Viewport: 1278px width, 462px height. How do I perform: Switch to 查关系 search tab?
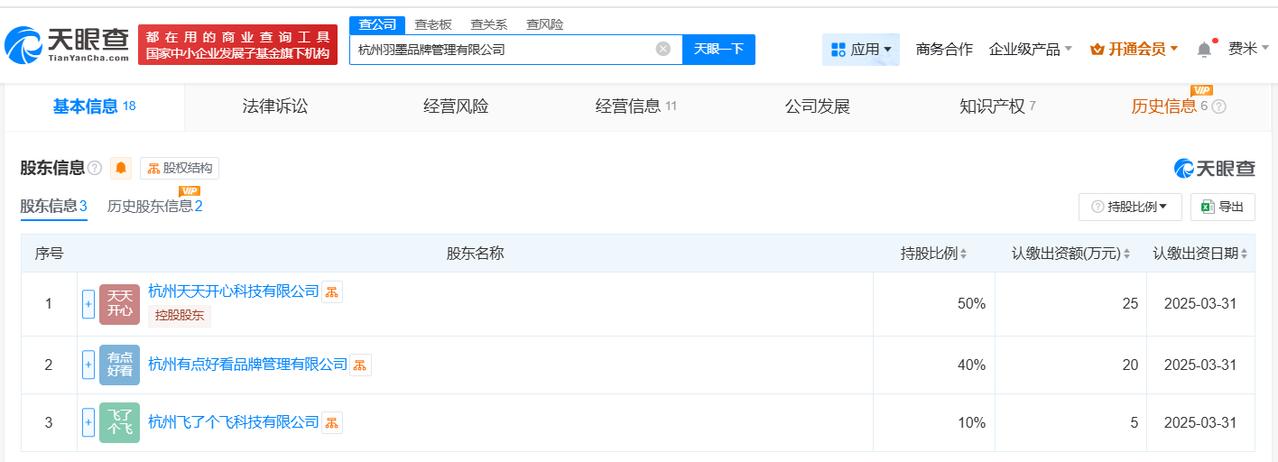tap(489, 24)
